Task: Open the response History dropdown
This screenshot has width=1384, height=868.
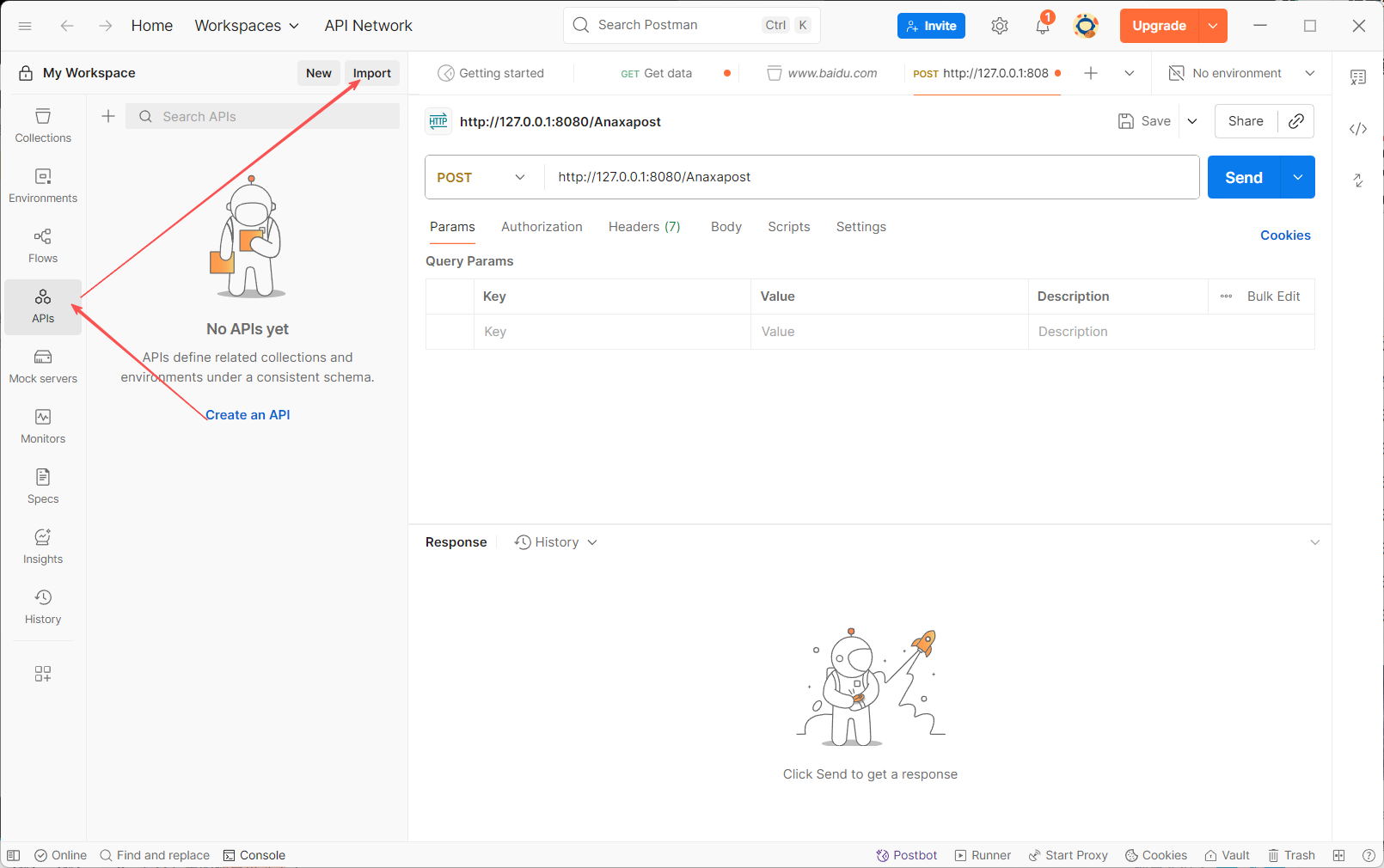Action: 555,542
